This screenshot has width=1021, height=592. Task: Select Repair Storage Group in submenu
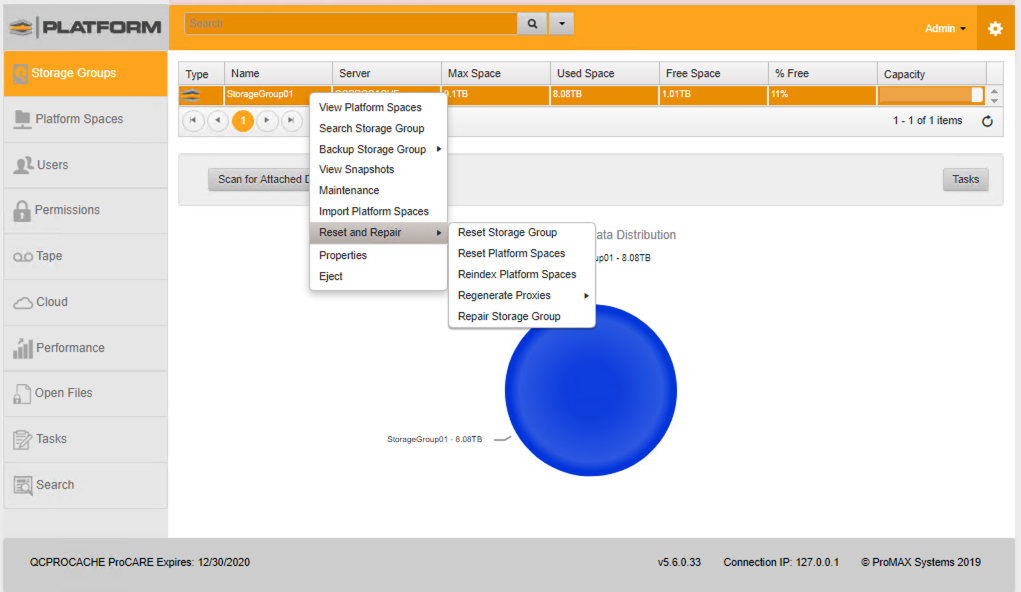[x=522, y=317]
